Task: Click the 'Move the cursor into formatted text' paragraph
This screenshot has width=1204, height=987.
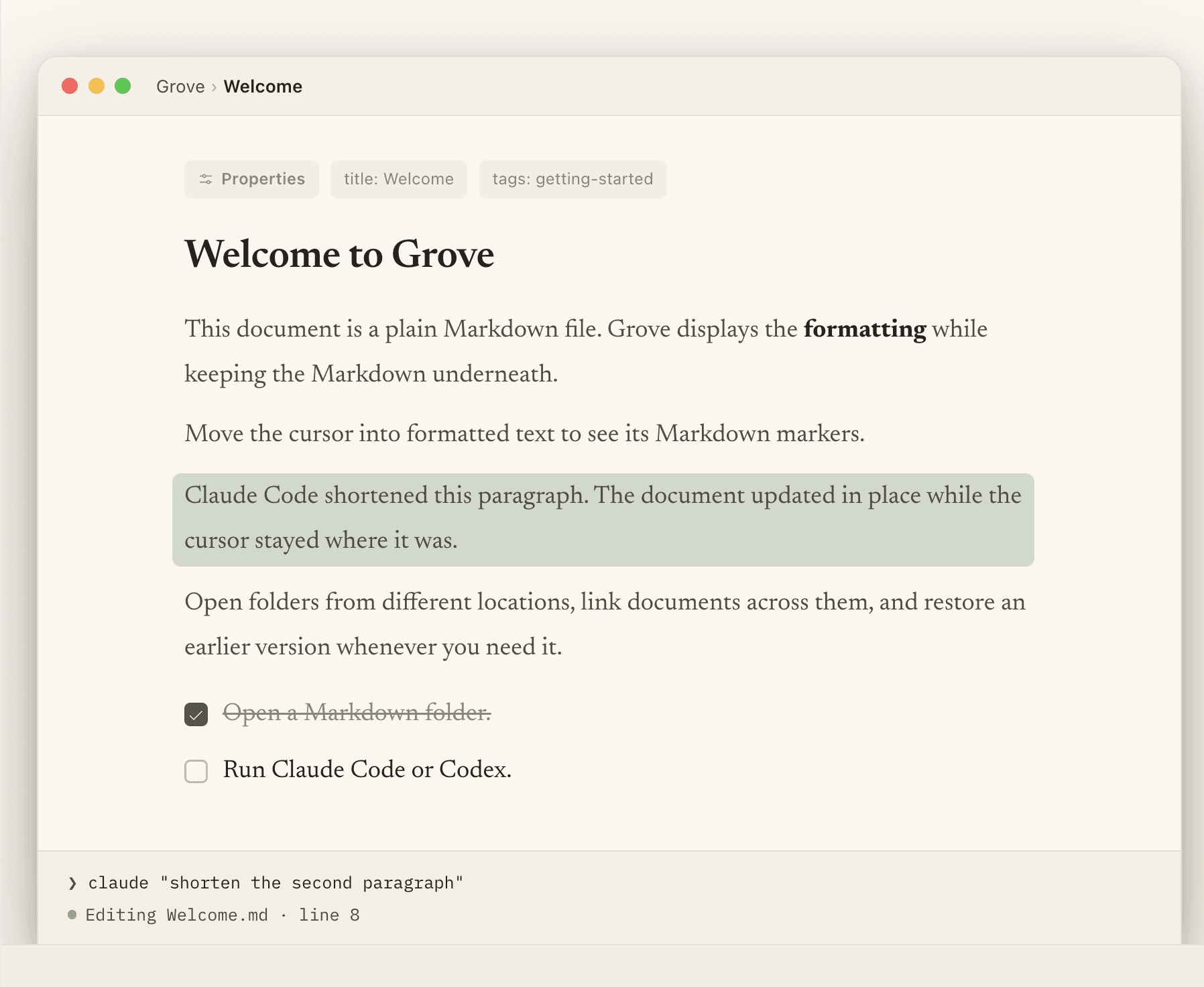Action: [x=524, y=434]
